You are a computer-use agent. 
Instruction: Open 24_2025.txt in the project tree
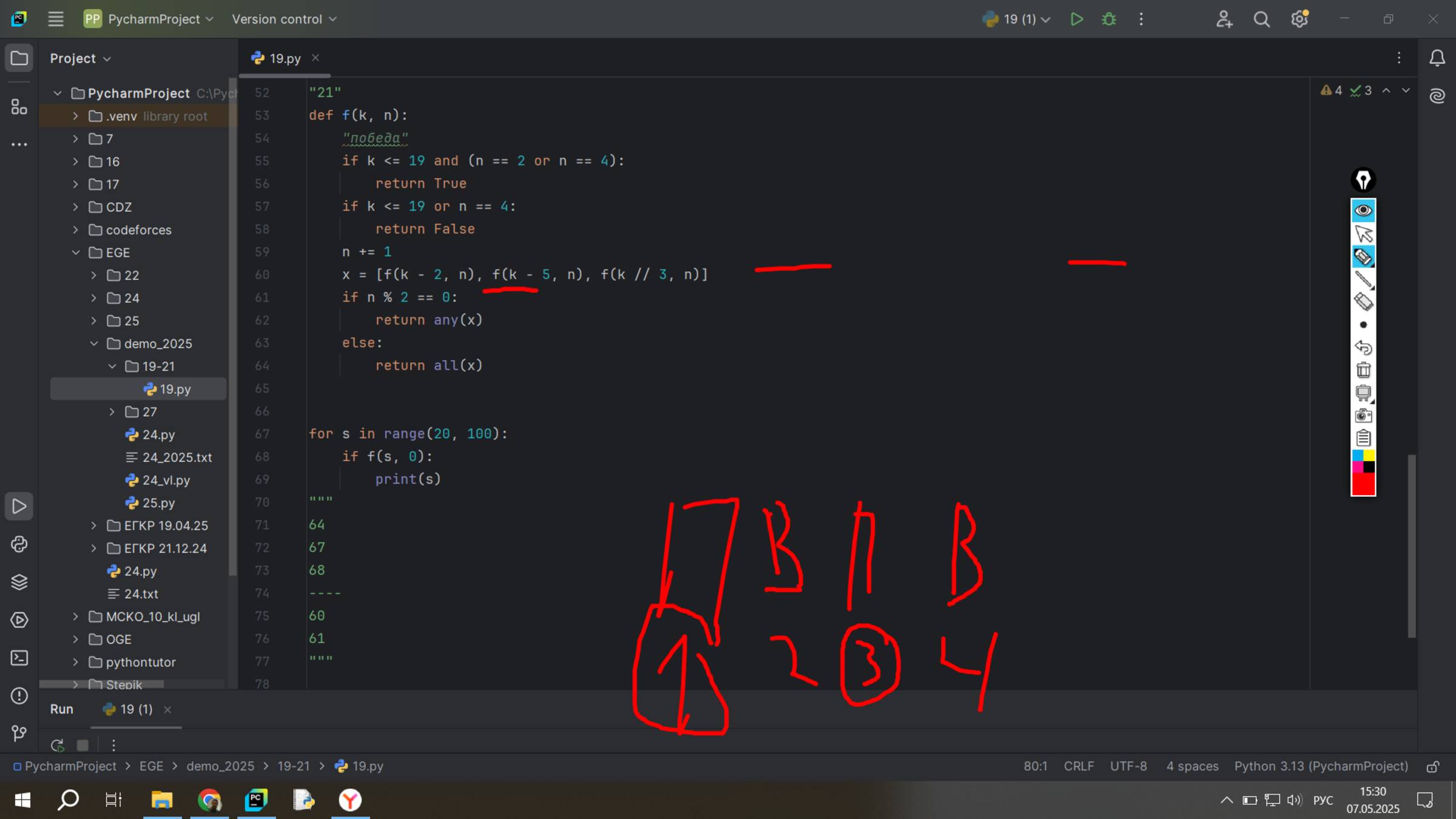(177, 457)
